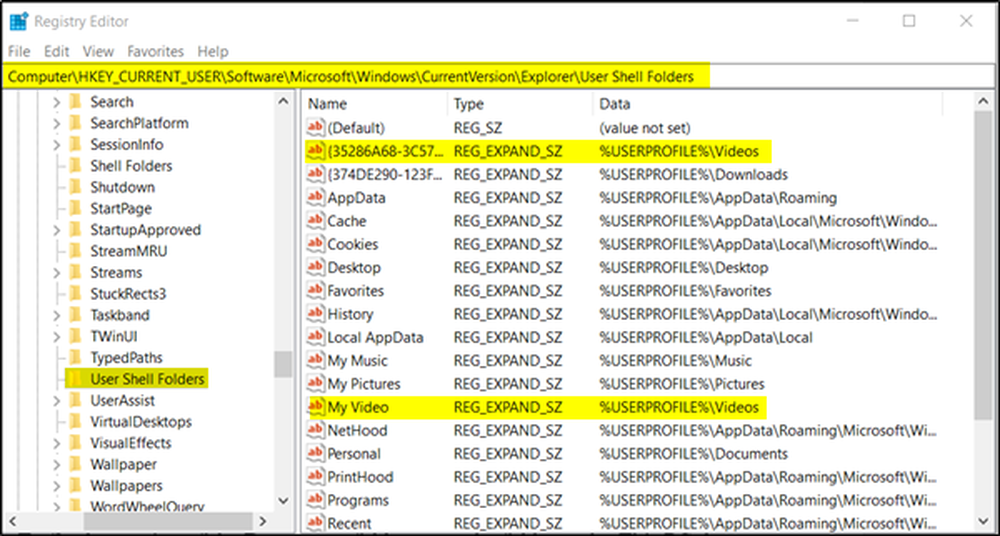1000x536 pixels.
Task: Click the Data column header
Action: (614, 104)
